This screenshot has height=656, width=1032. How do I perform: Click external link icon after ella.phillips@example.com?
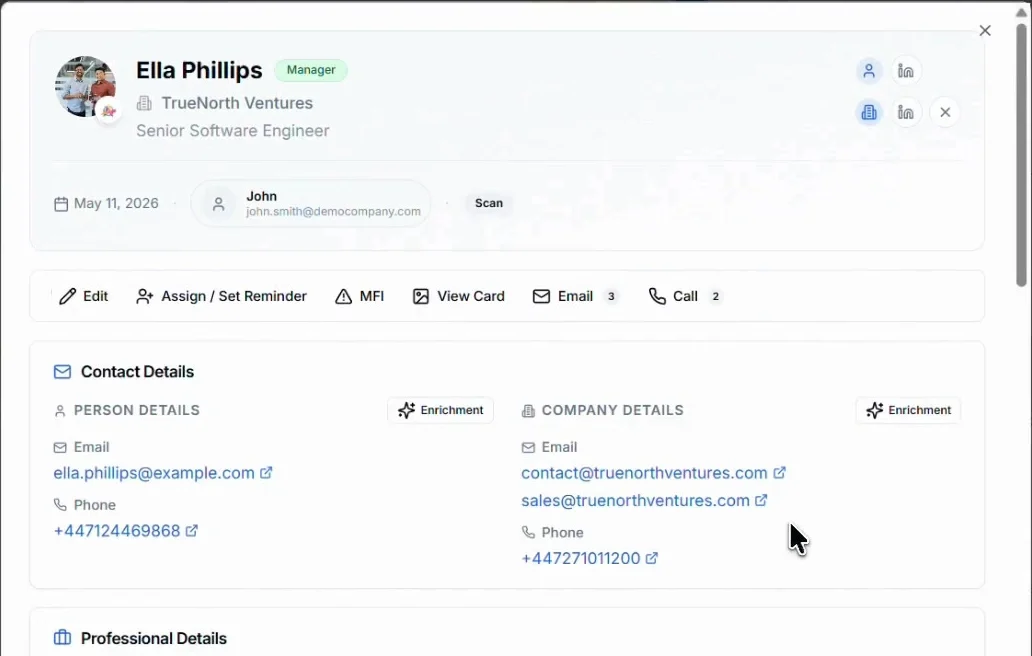(266, 472)
